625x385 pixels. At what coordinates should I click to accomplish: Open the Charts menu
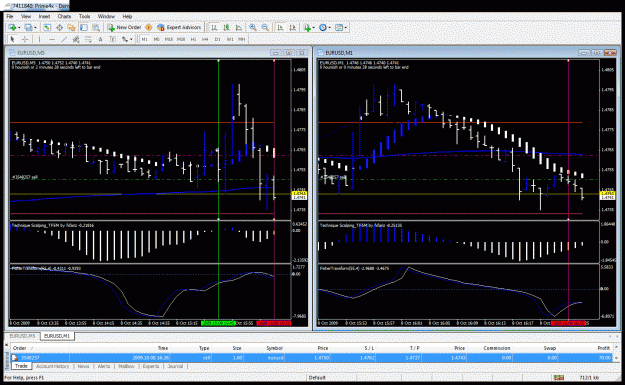tap(64, 16)
